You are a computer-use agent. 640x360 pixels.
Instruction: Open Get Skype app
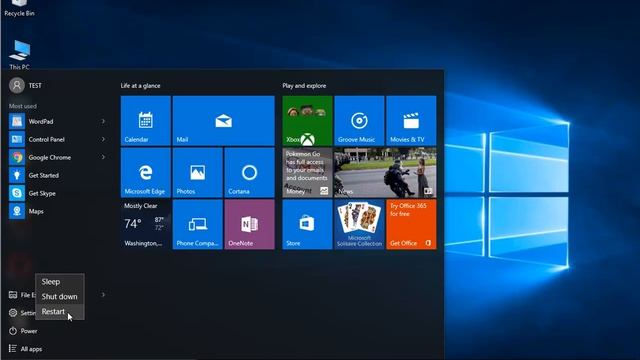click(57, 193)
